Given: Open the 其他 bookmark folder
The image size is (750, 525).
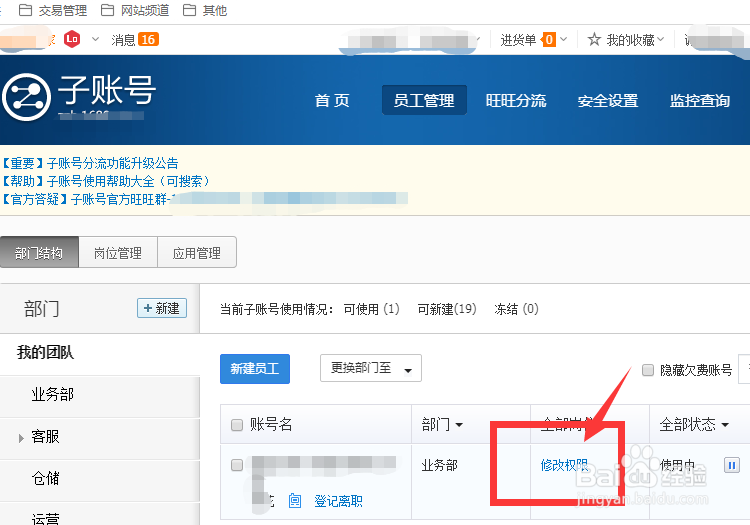Looking at the screenshot, I should (205, 10).
